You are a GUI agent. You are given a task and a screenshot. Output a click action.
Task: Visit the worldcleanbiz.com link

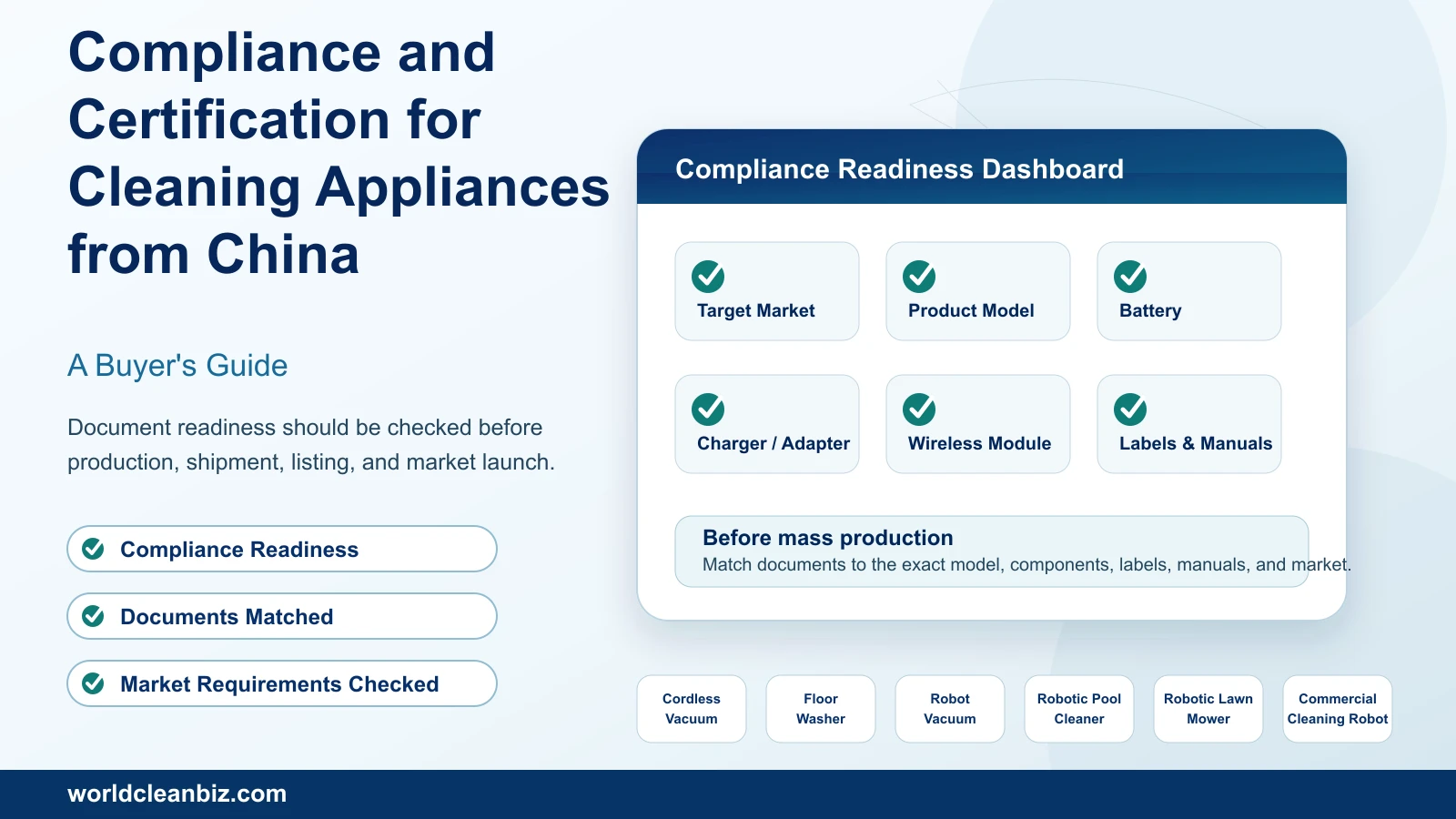coord(177,794)
